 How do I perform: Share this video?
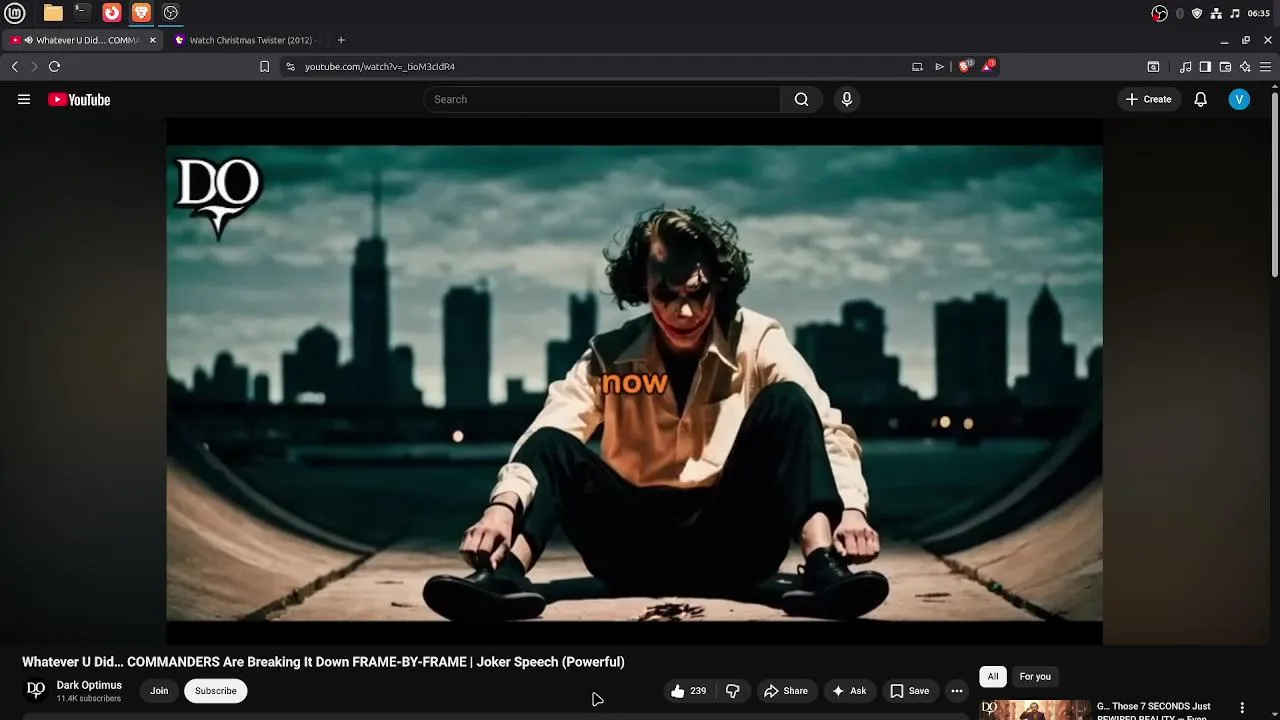pyautogui.click(x=786, y=691)
